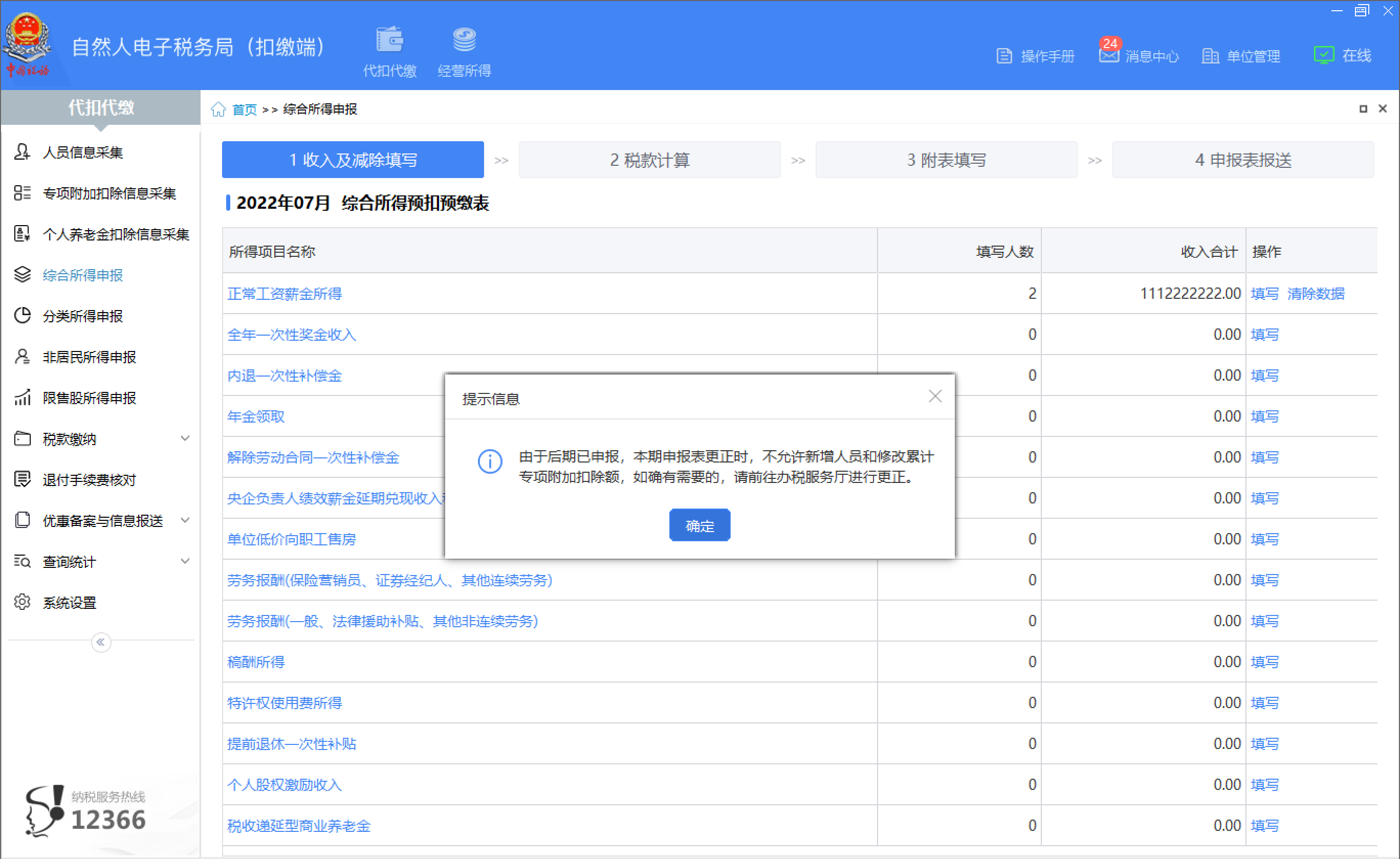Click the 非居民所得申报 person icon

tap(22, 357)
